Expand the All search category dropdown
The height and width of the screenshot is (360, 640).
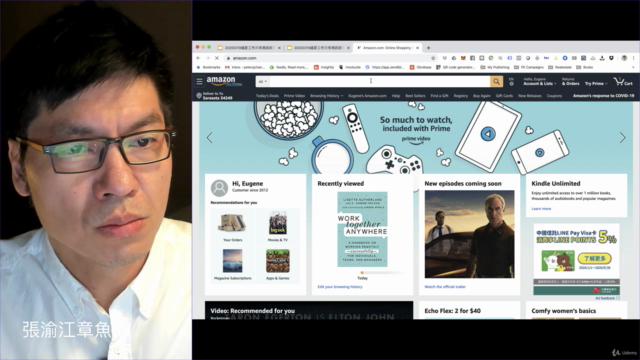pos(262,82)
